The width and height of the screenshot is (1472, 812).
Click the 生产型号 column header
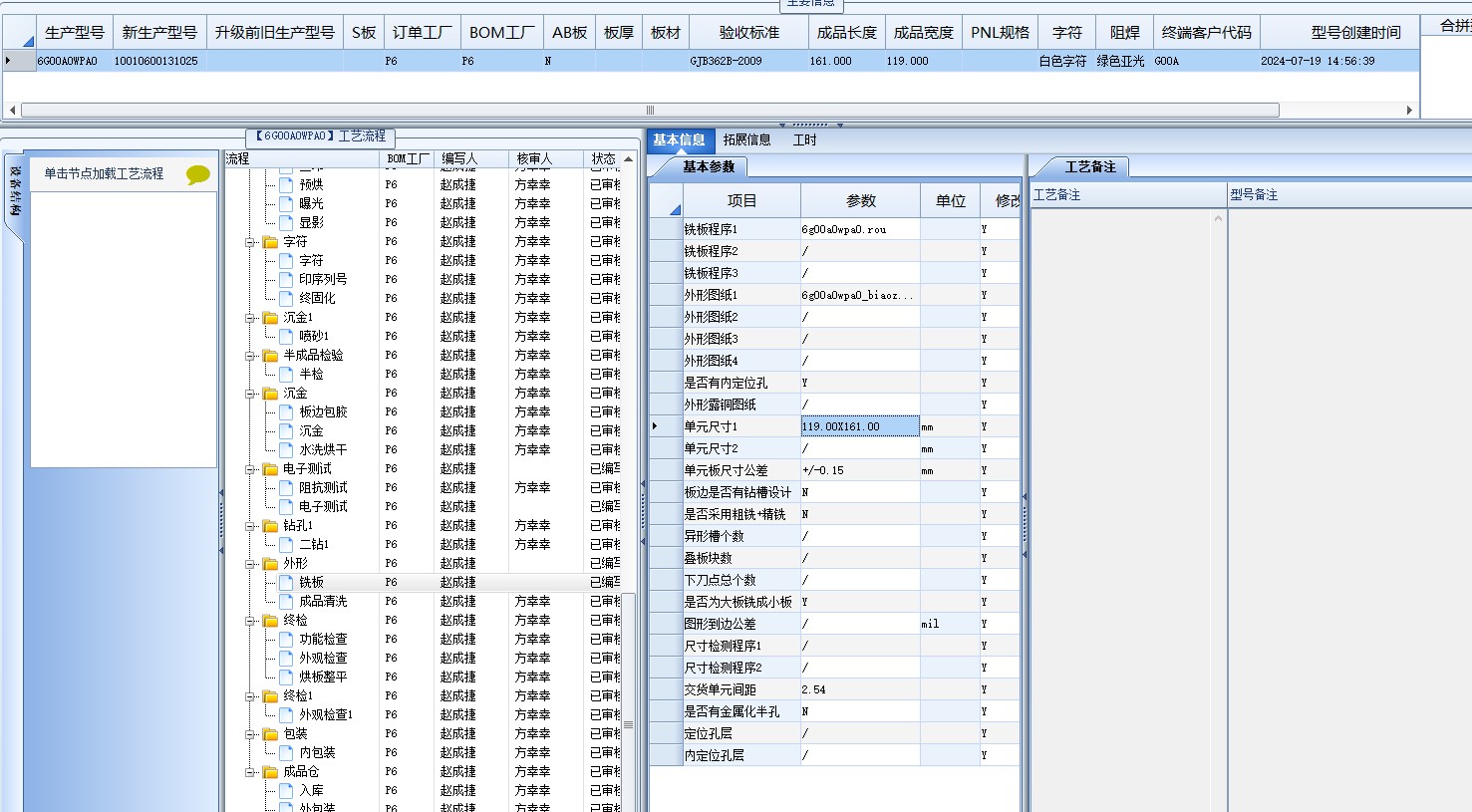75,33
